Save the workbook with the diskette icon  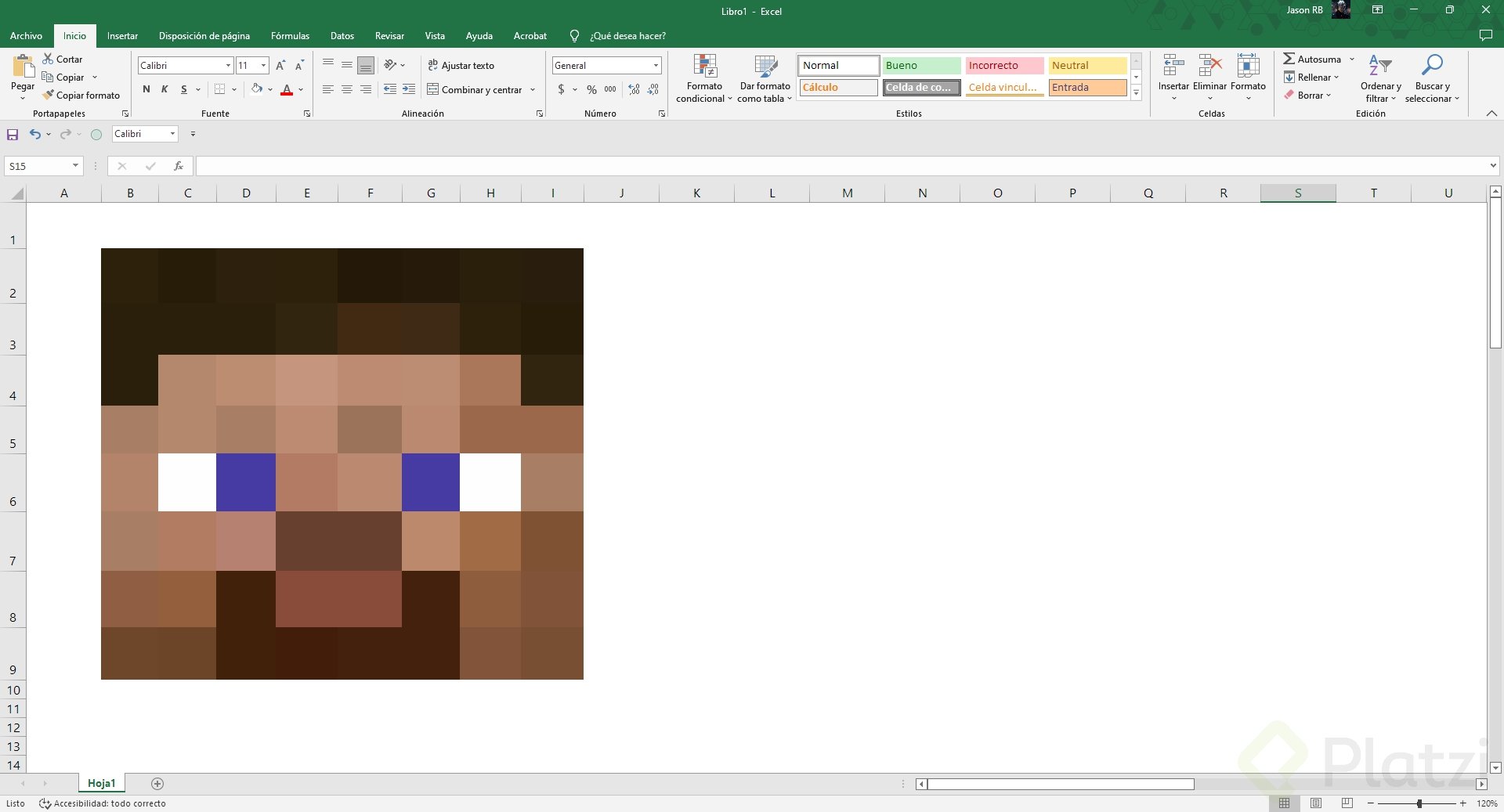click(x=13, y=135)
